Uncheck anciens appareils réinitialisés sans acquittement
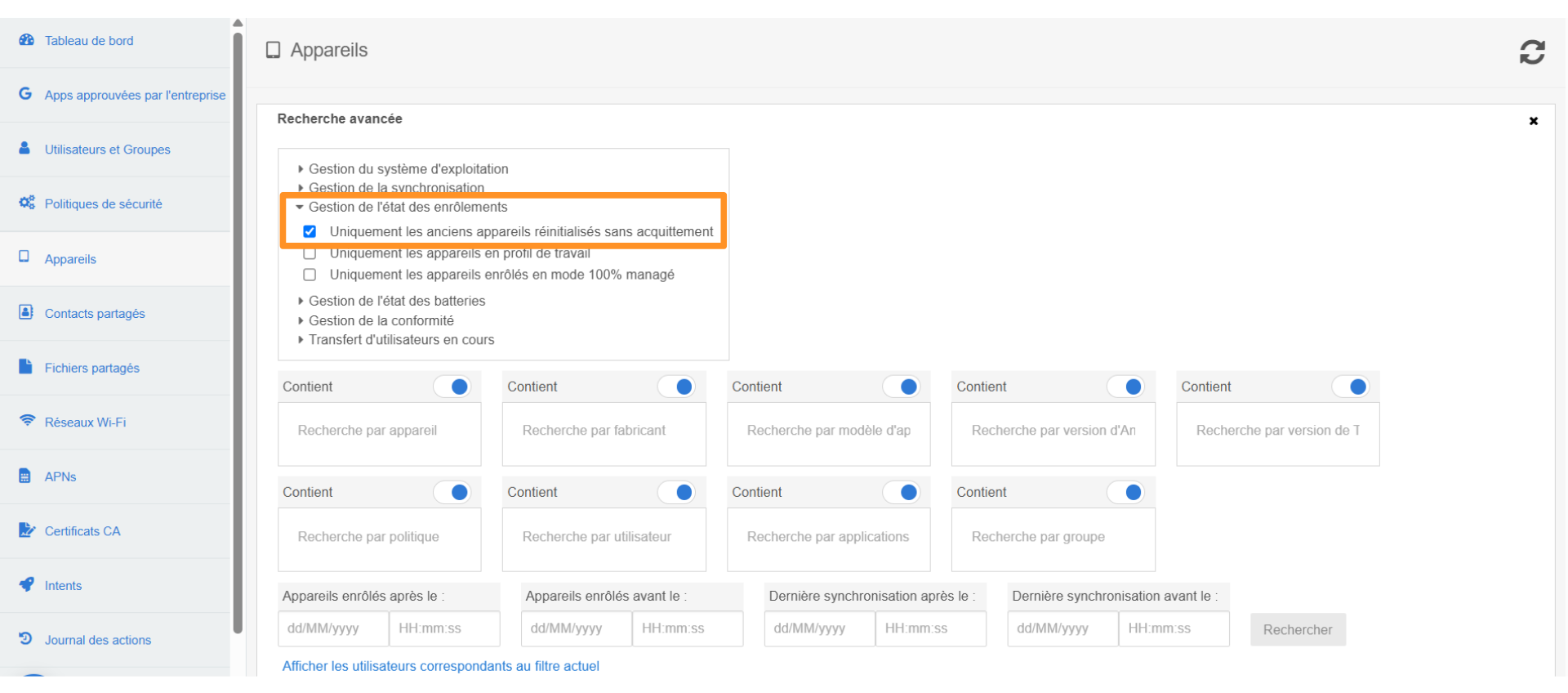Screen dimensions: 1568x693 tap(310, 231)
